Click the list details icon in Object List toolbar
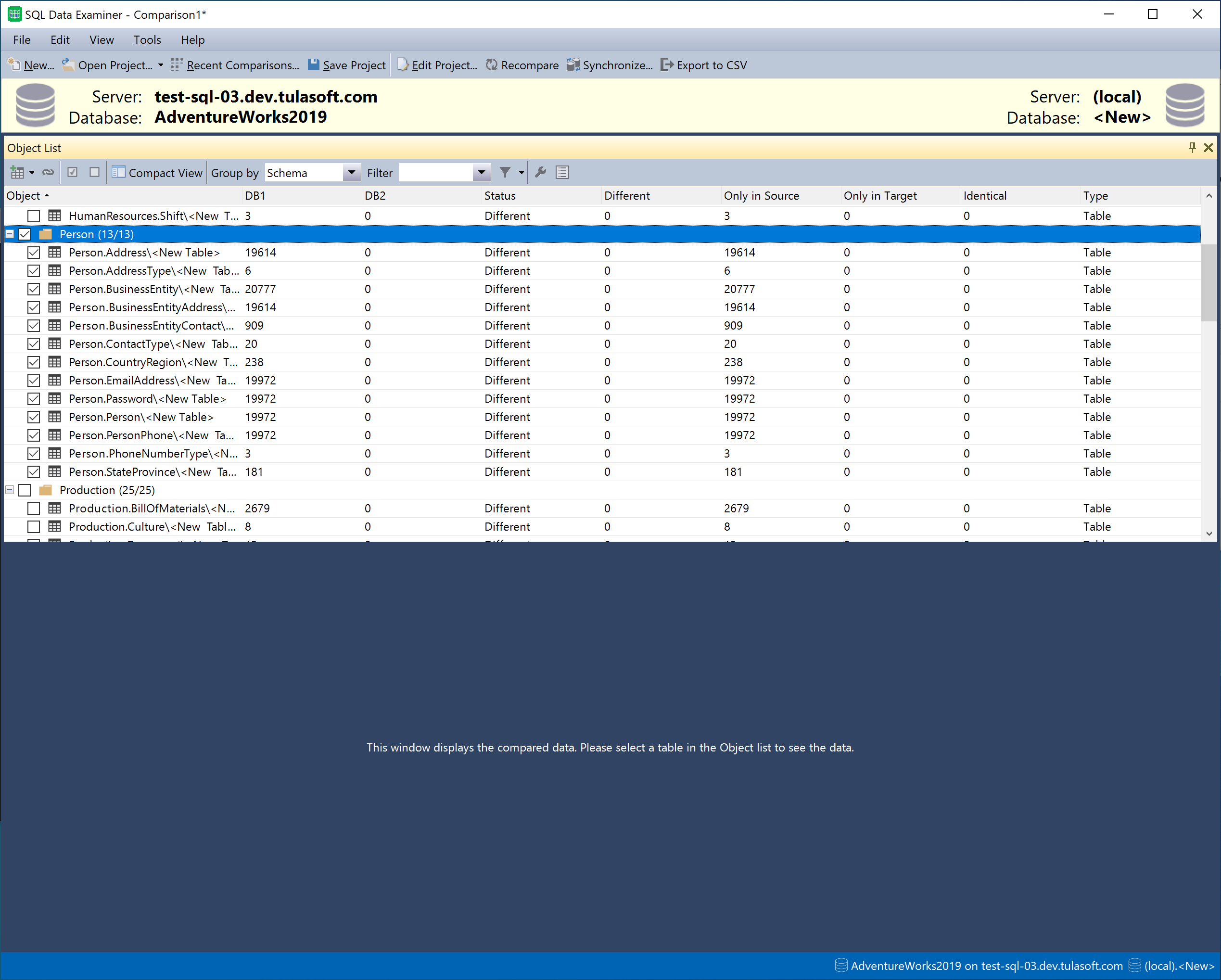 pyautogui.click(x=562, y=172)
